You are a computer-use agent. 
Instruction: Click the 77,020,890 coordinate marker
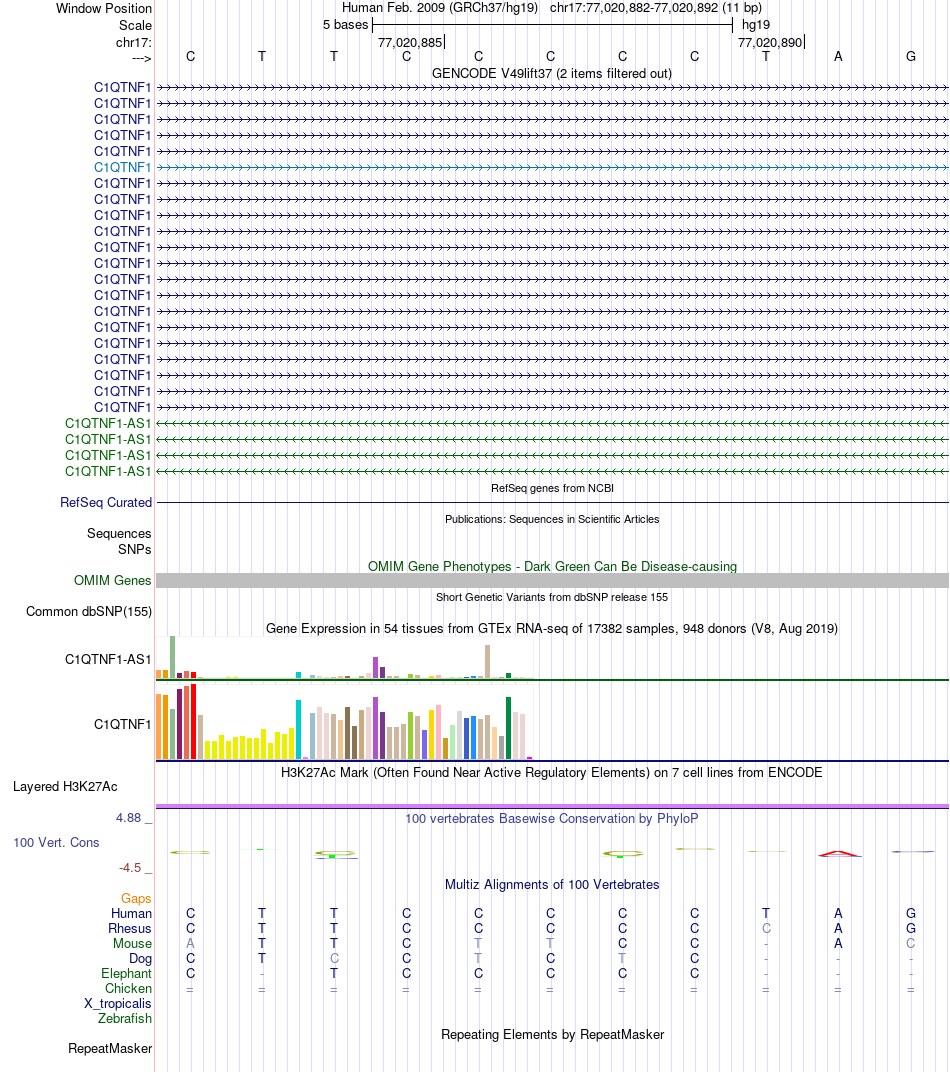(x=770, y=42)
